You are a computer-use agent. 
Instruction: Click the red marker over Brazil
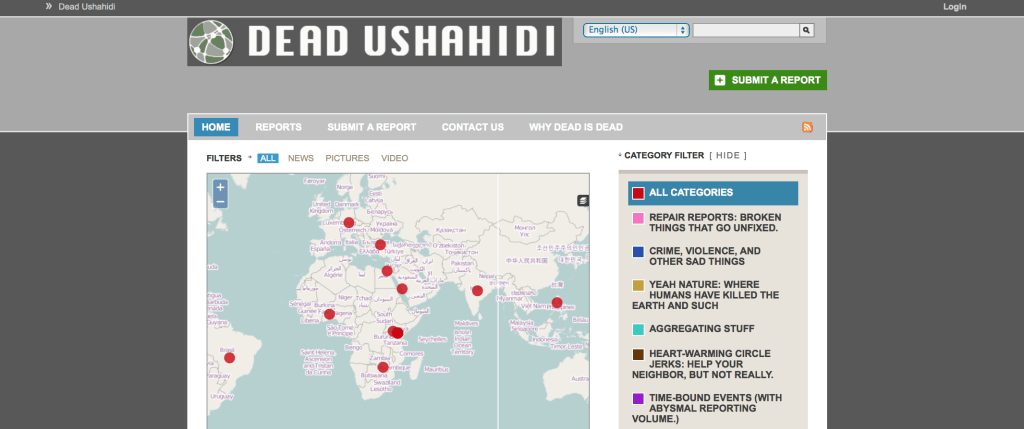coord(229,358)
